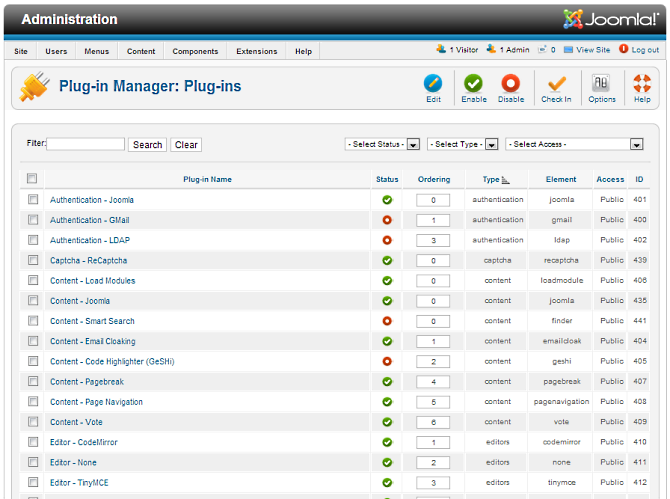670x499 pixels.
Task: Click ordering field of Content - Pagebreak
Action: 433,382
